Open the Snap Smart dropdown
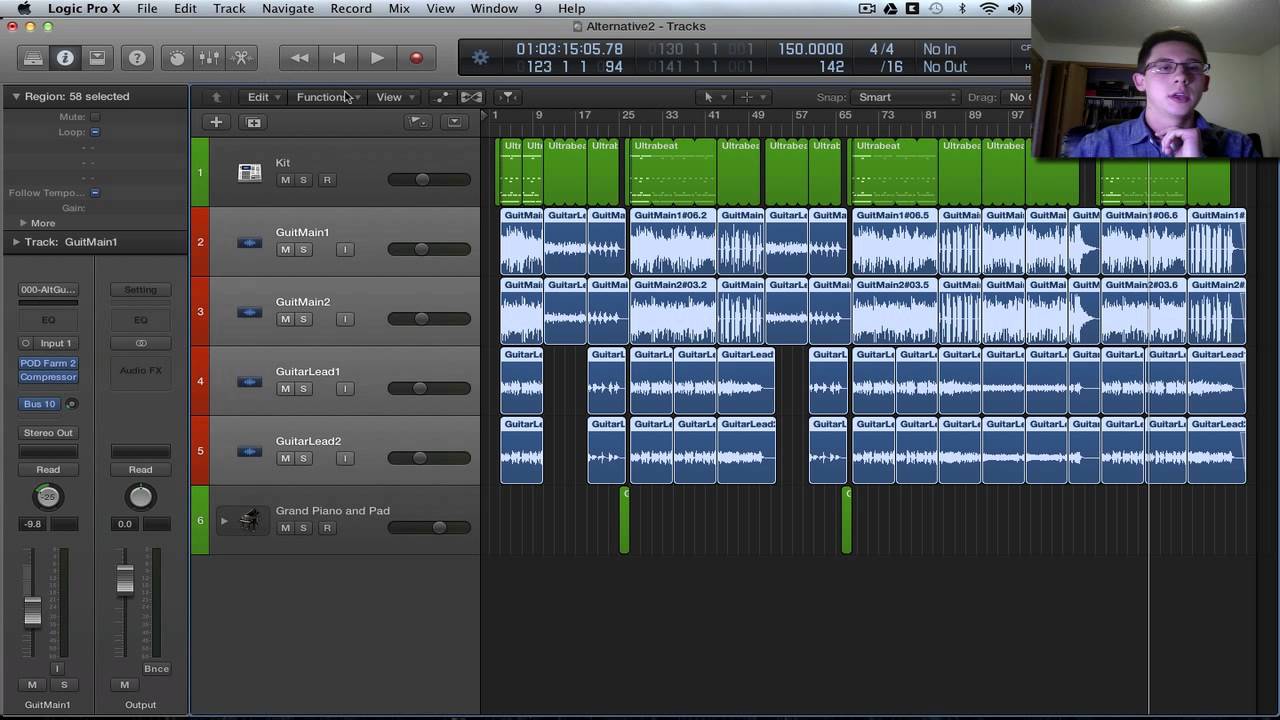The width and height of the screenshot is (1280, 720). (x=906, y=97)
